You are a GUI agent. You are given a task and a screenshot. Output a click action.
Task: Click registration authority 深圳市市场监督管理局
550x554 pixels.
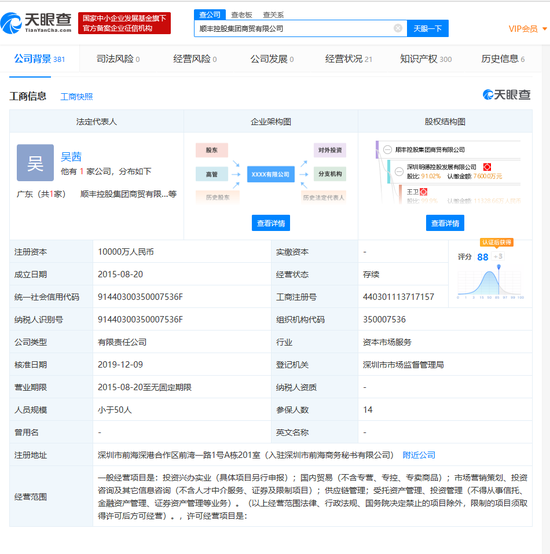click(403, 365)
